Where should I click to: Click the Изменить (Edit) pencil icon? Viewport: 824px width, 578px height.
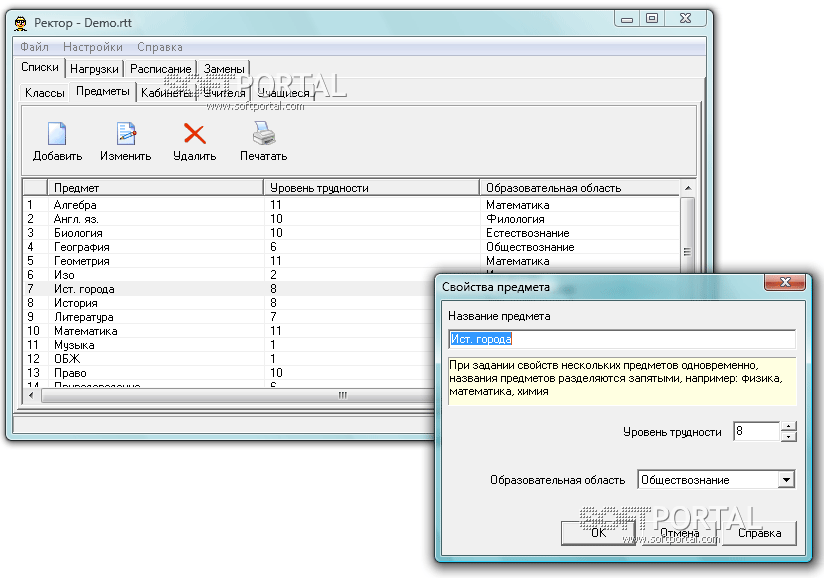tap(126, 133)
